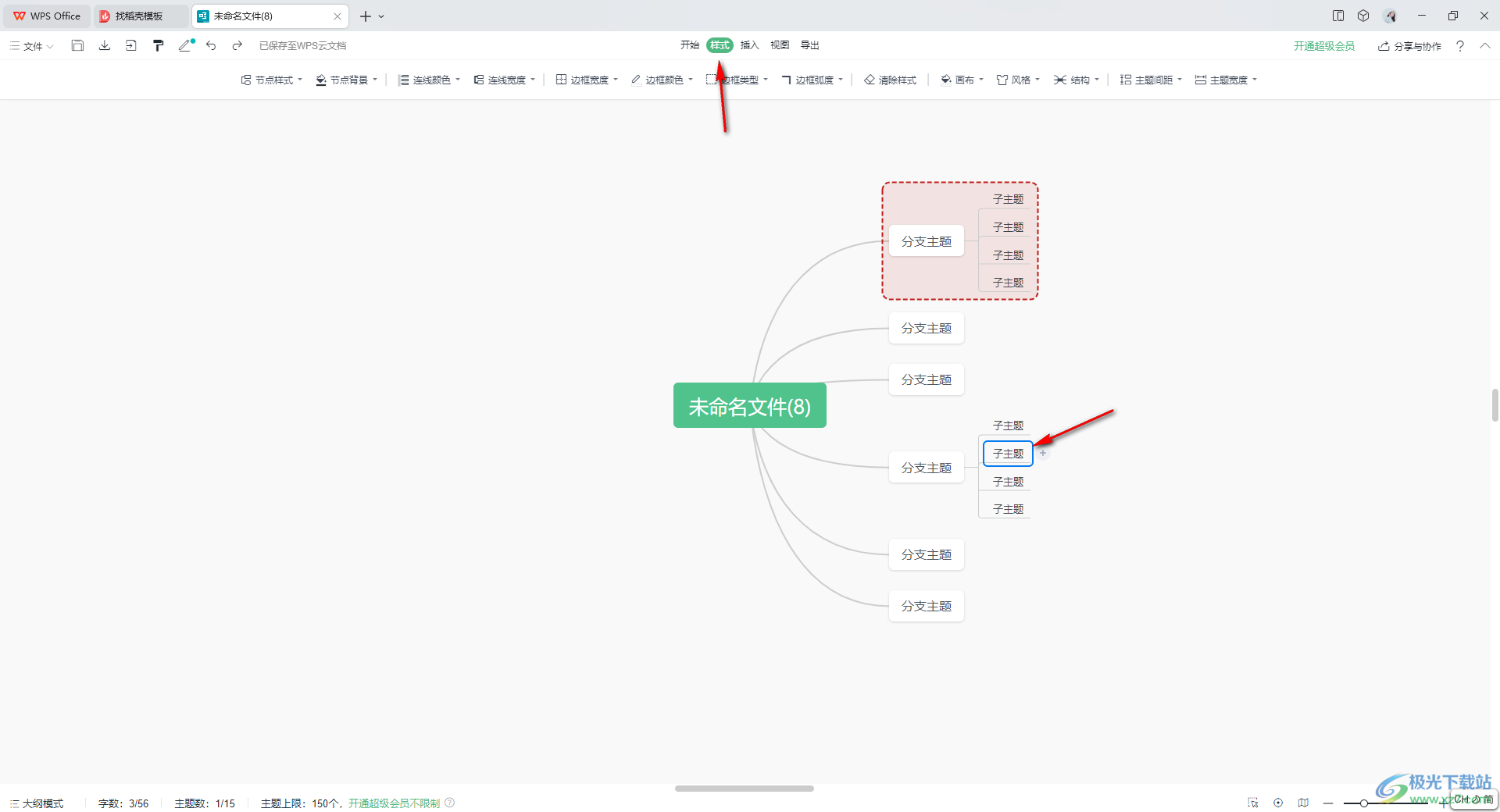Click the cube icon in the title bar

1363,16
